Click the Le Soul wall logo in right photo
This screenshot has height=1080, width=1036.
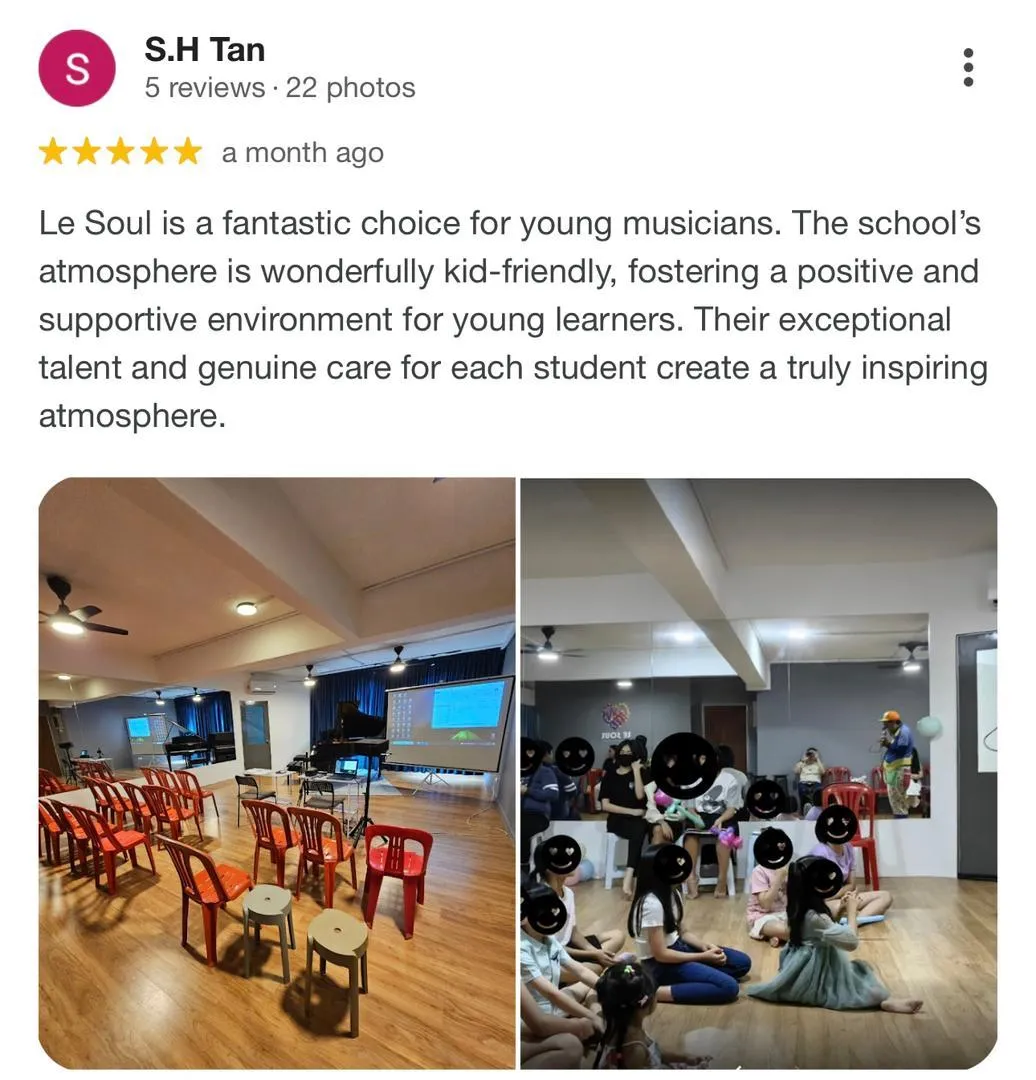tap(617, 719)
